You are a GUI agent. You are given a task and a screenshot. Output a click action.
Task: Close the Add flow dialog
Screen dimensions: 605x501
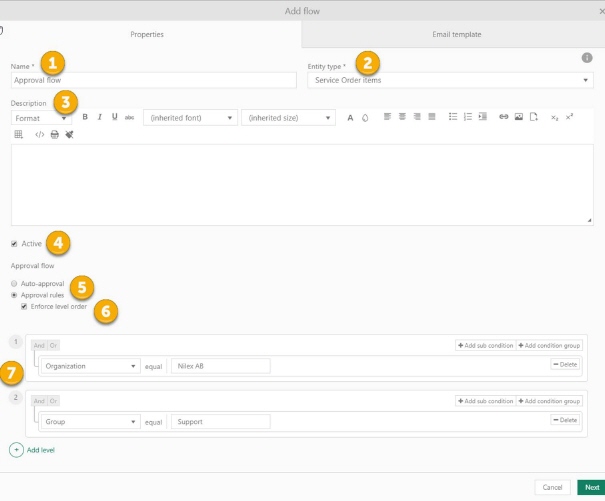coord(601,12)
